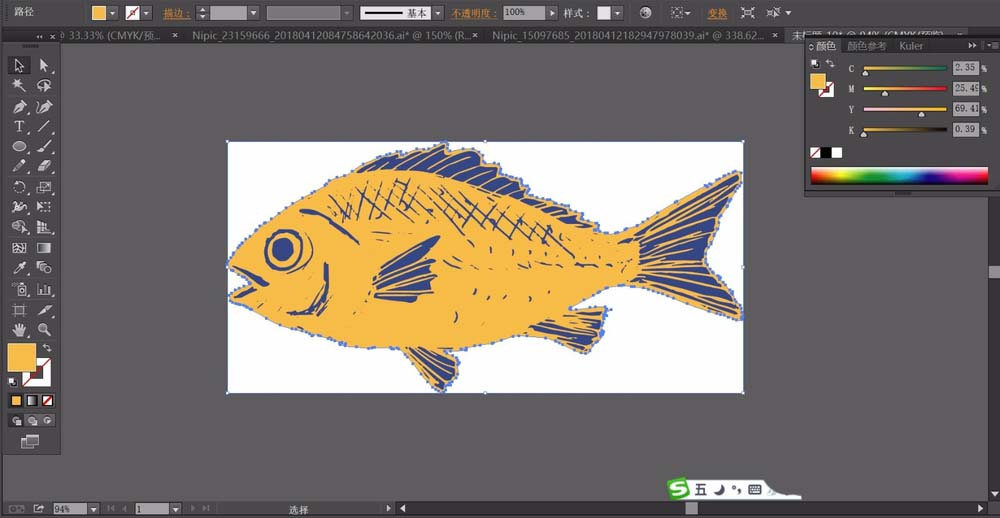The image size is (1000, 518).
Task: Collapse Color panel with double arrow
Action: coord(972,45)
